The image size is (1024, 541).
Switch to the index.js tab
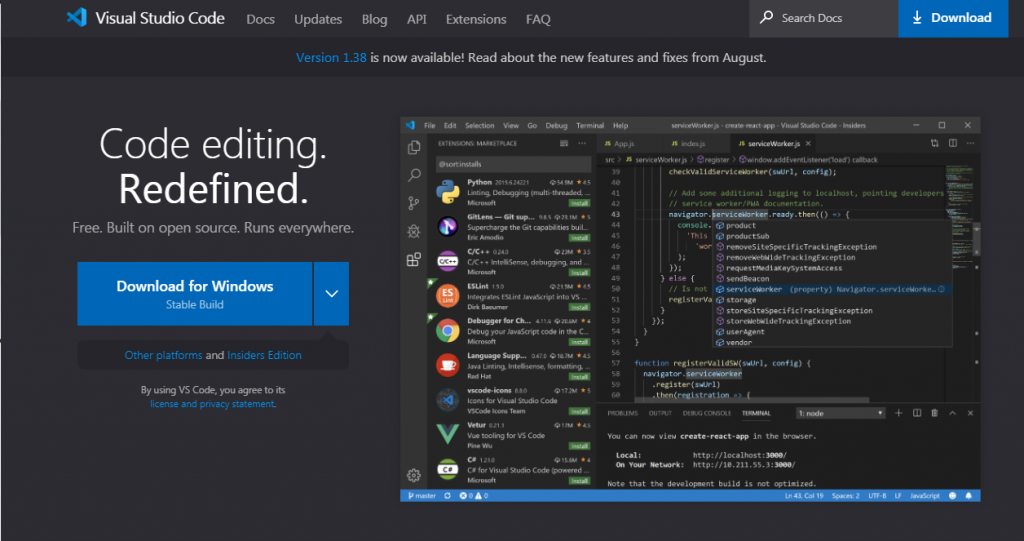point(688,143)
